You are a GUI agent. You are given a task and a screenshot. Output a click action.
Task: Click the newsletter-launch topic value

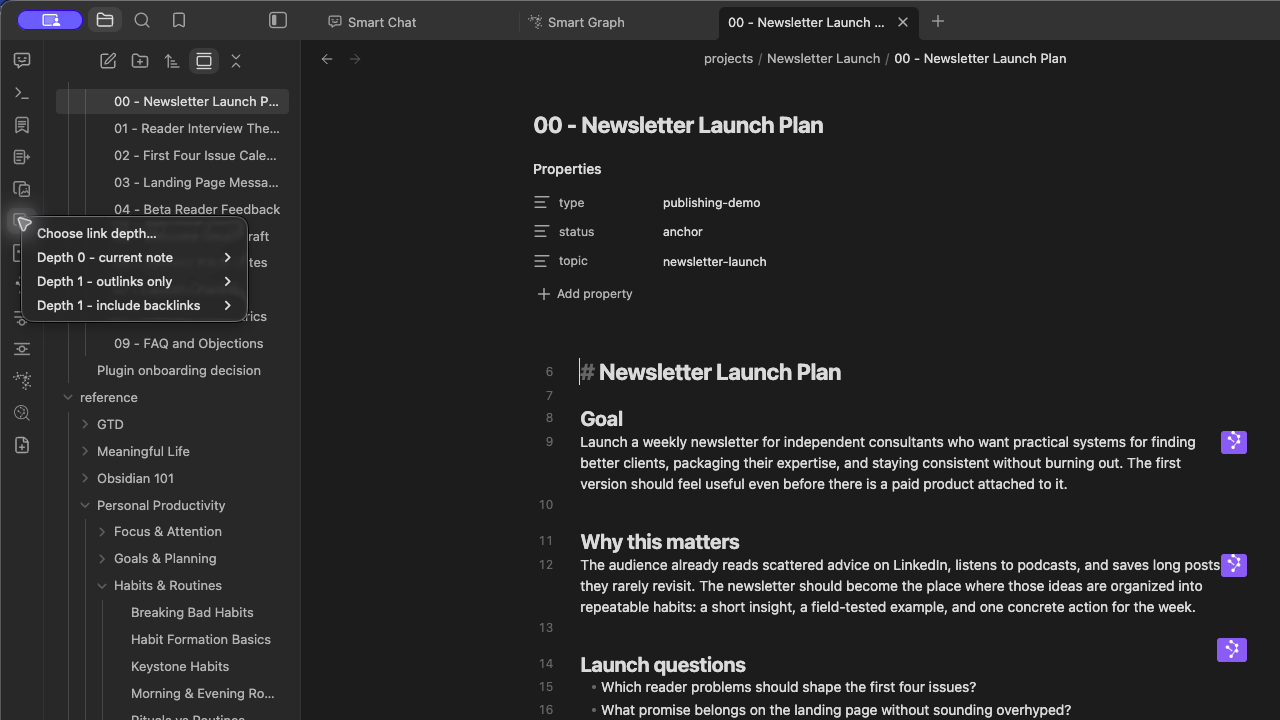click(714, 262)
